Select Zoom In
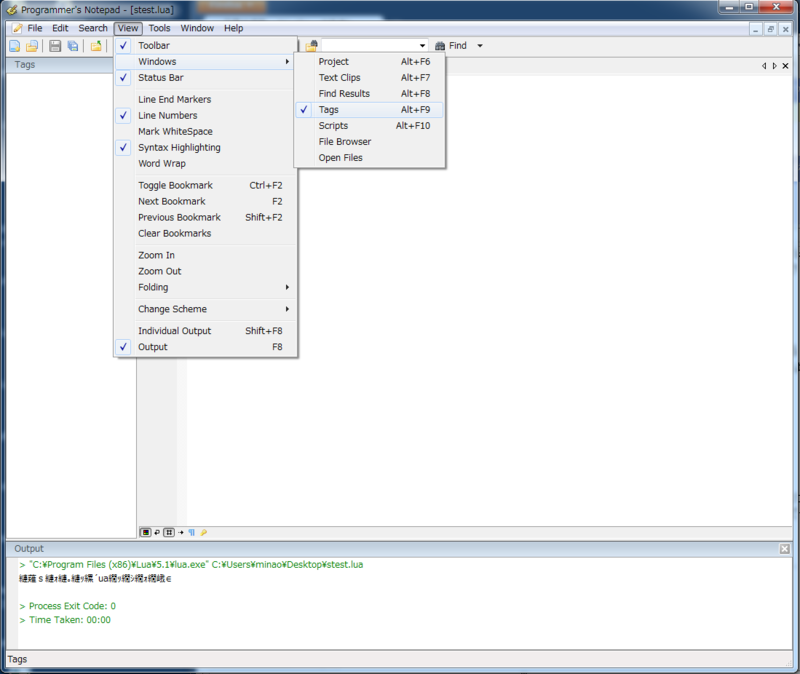The image size is (800, 674). pyautogui.click(x=205, y=255)
